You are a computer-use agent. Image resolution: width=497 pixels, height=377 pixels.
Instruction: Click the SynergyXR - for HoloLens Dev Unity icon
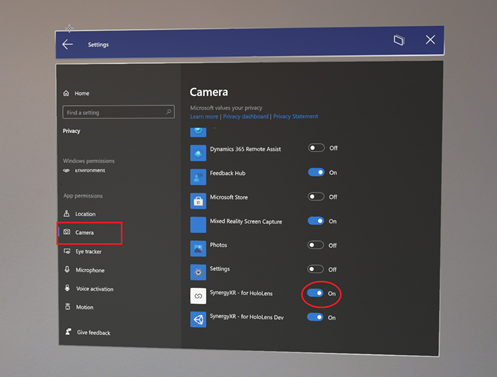point(198,320)
